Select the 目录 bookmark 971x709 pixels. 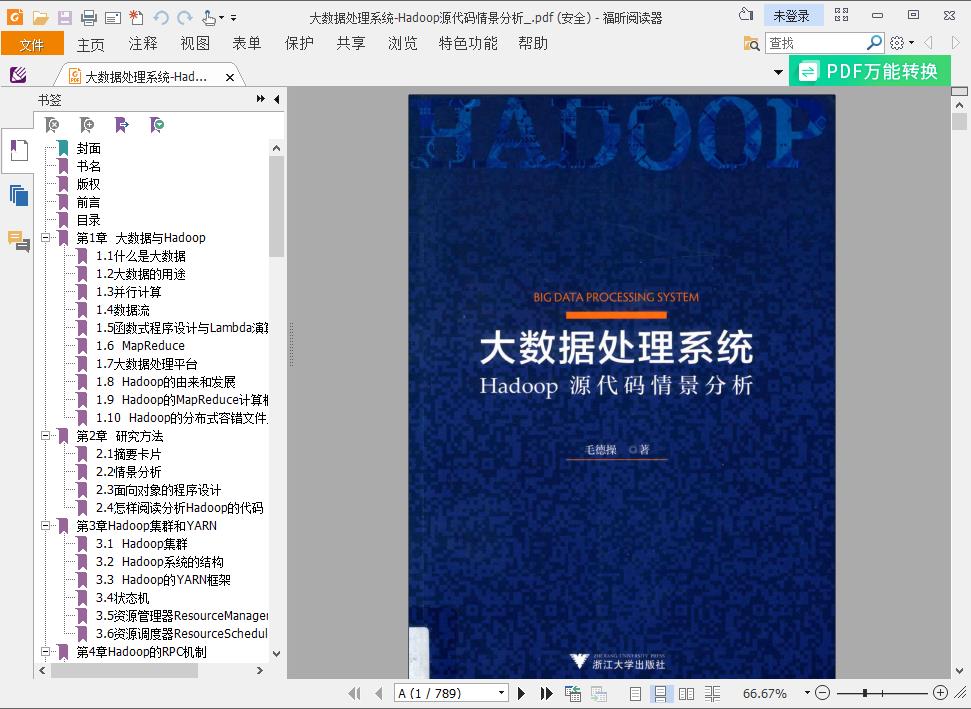(89, 220)
